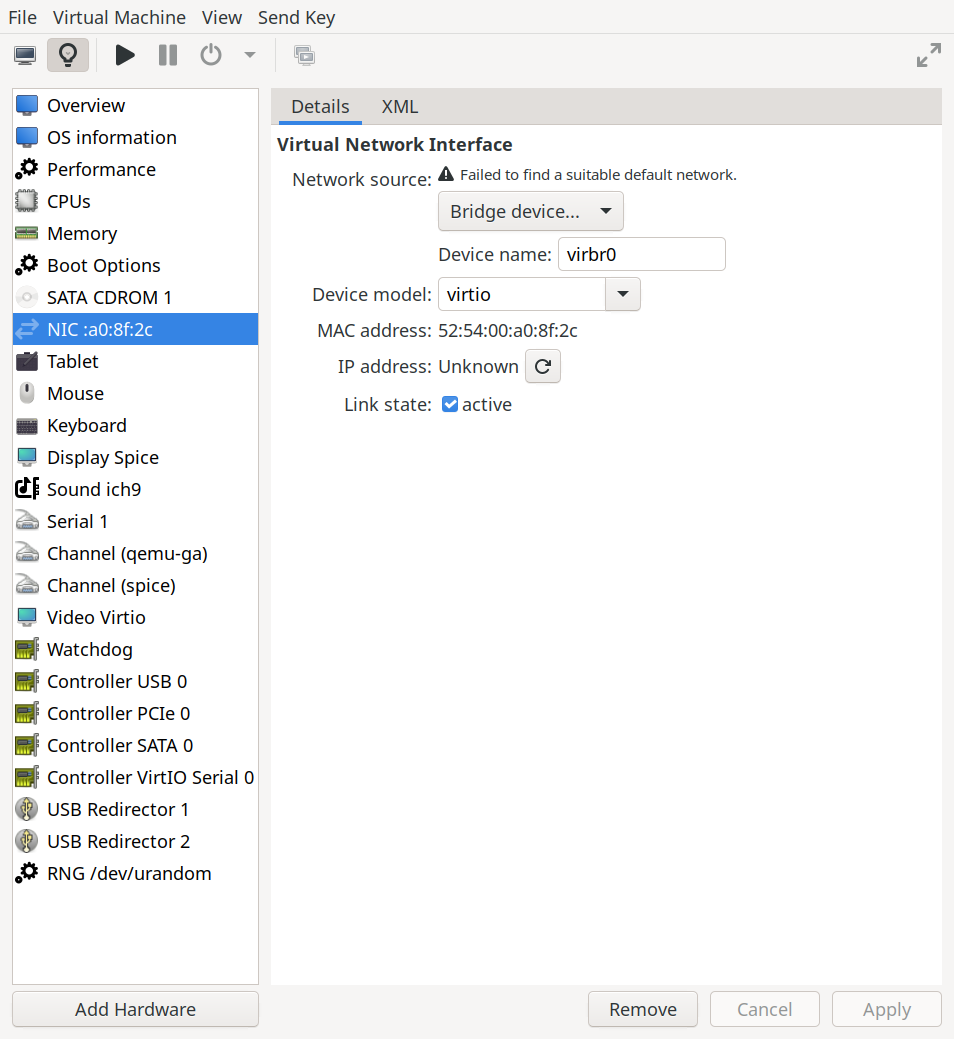Switch to the Details tab
This screenshot has width=954, height=1039.
(320, 107)
